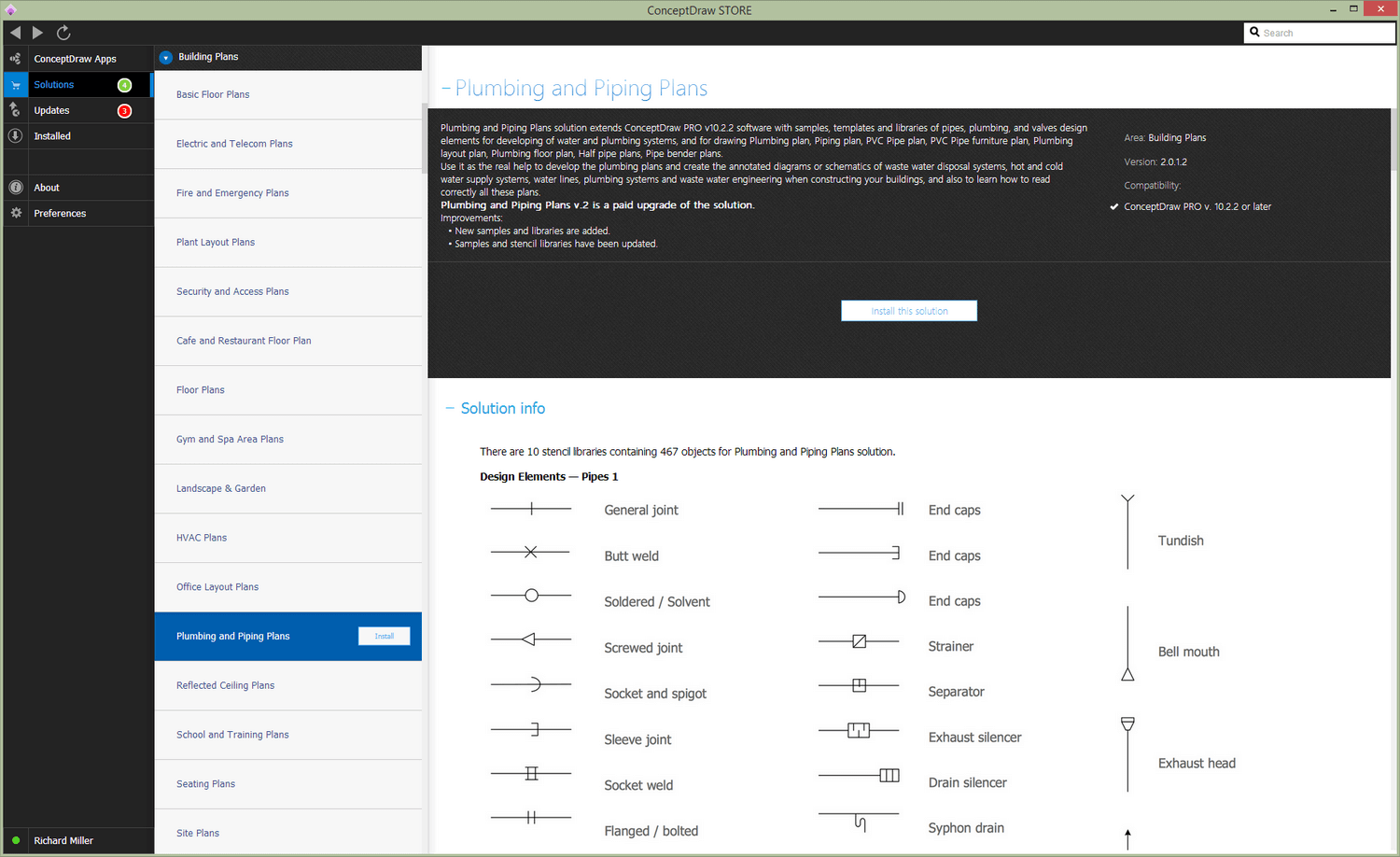The image size is (1400, 857).
Task: Click Install button on Plumbing and Piping Plans row
Action: point(385,636)
